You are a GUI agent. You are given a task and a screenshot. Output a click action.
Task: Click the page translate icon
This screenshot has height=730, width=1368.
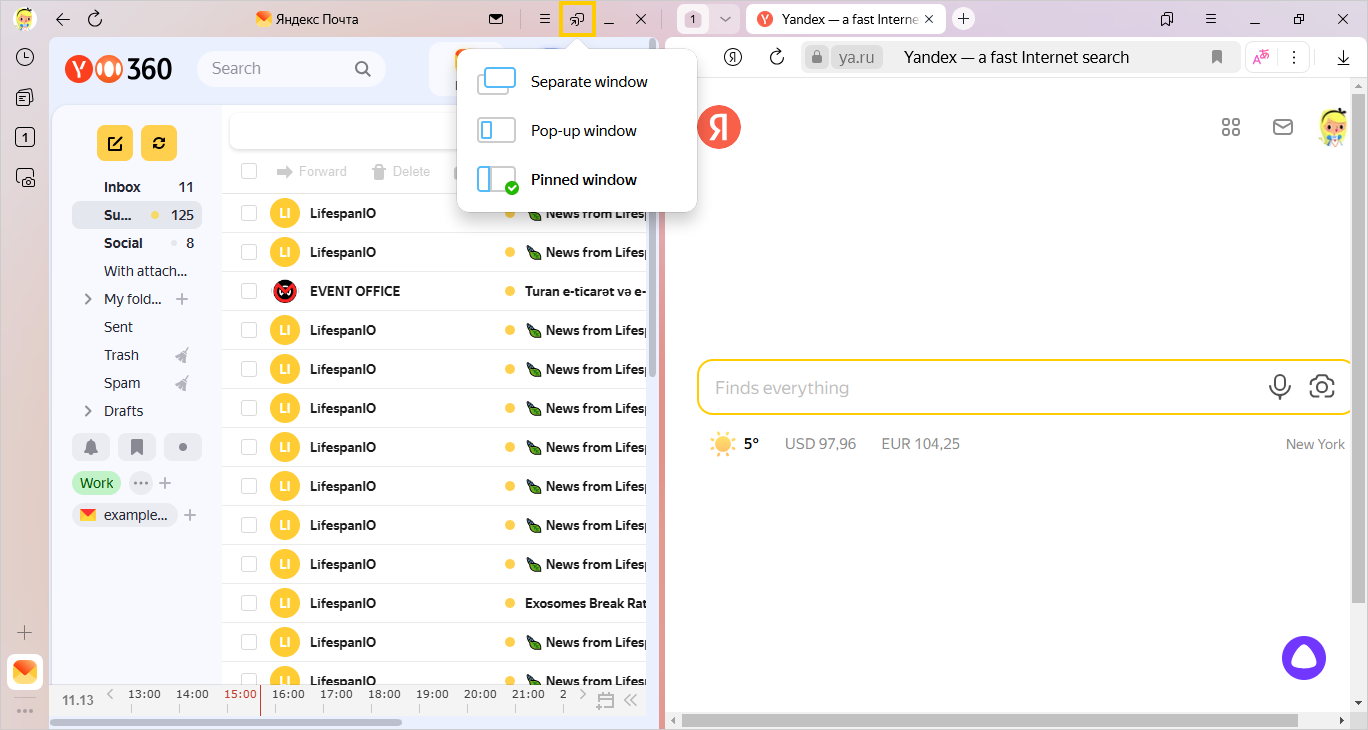point(1261,58)
